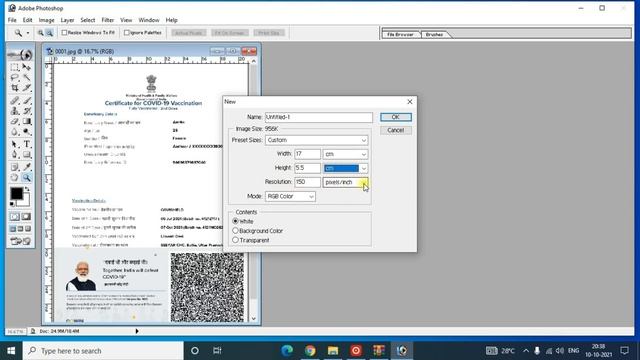Switch to the File Browser tab
The image size is (640, 360).
400,34
